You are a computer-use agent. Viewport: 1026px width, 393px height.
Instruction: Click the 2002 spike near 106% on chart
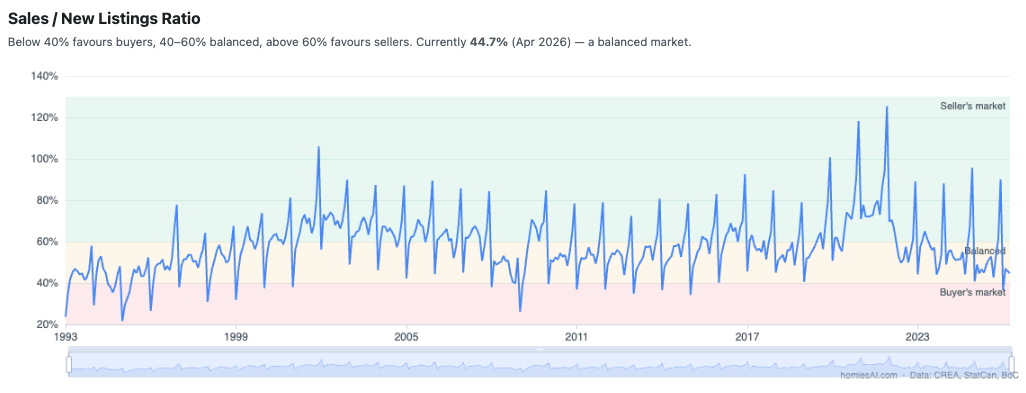[319, 147]
